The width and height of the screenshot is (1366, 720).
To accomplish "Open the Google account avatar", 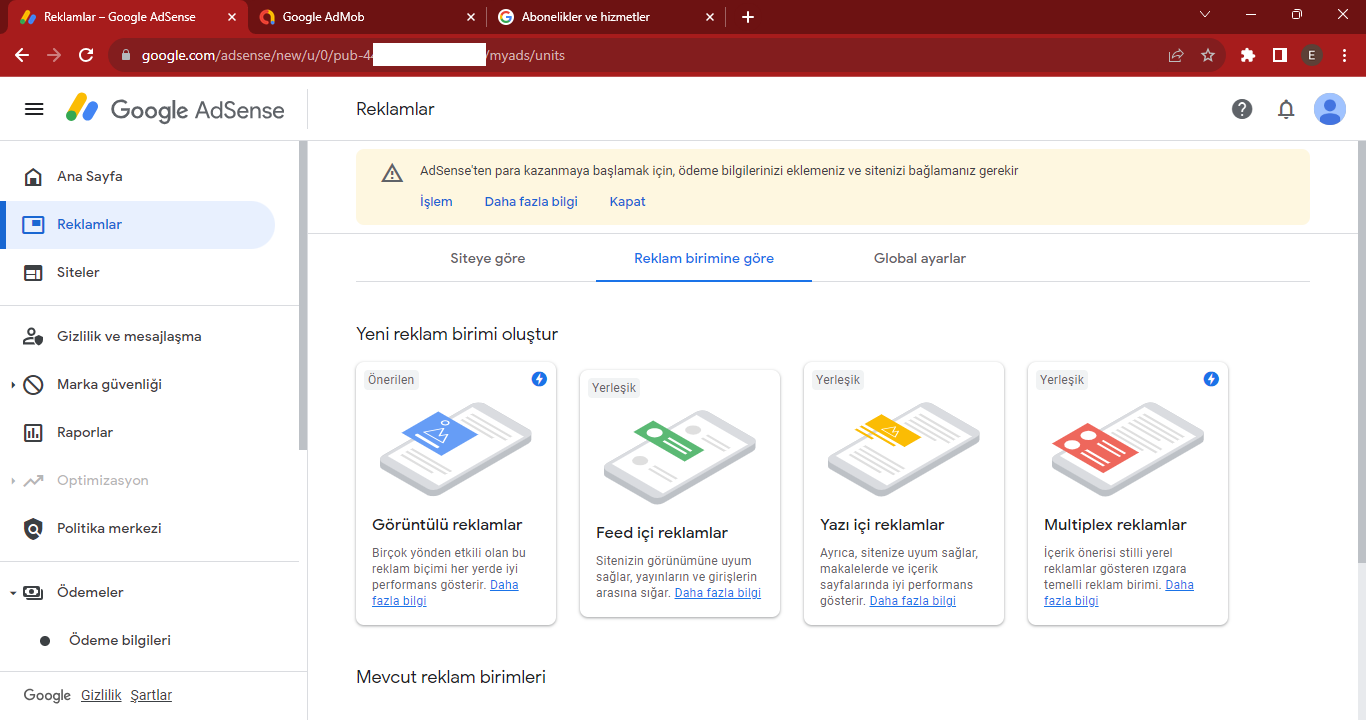I will click(x=1330, y=109).
